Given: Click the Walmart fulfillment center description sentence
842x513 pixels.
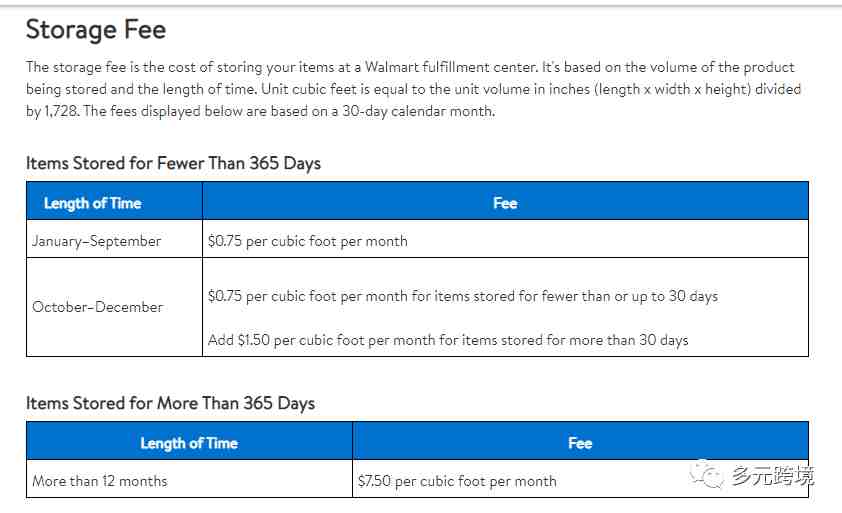Looking at the screenshot, I should (282, 67).
